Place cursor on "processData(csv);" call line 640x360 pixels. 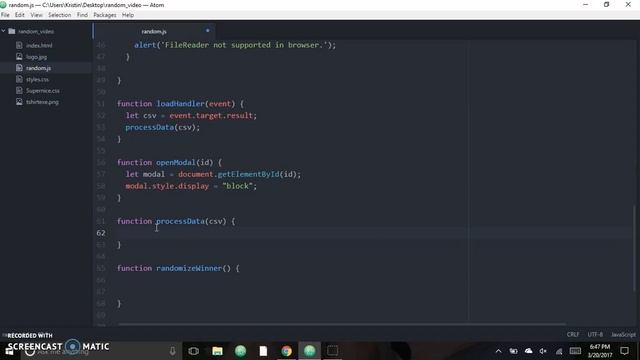(162, 127)
